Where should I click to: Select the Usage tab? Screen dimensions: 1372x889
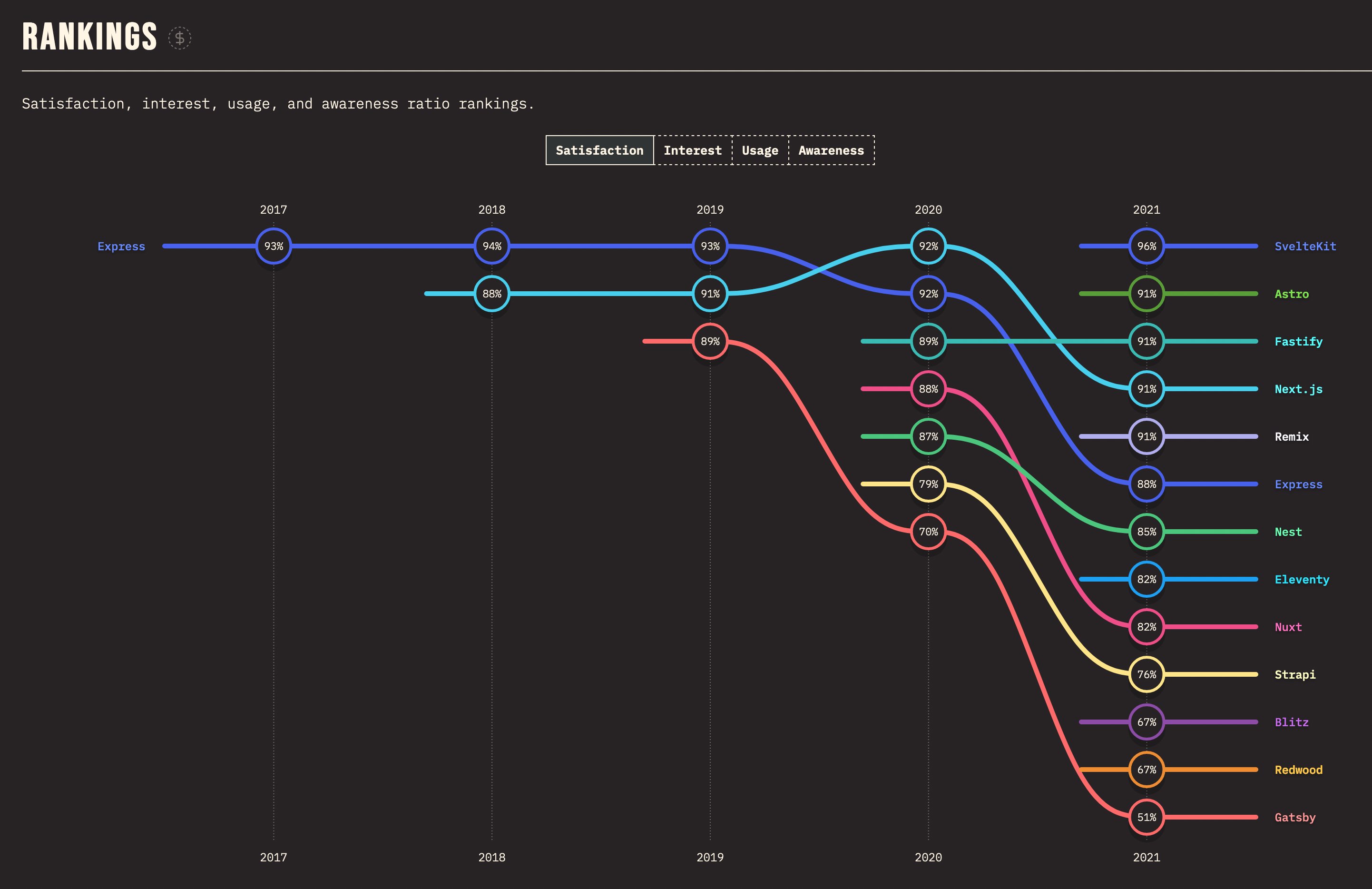point(760,150)
